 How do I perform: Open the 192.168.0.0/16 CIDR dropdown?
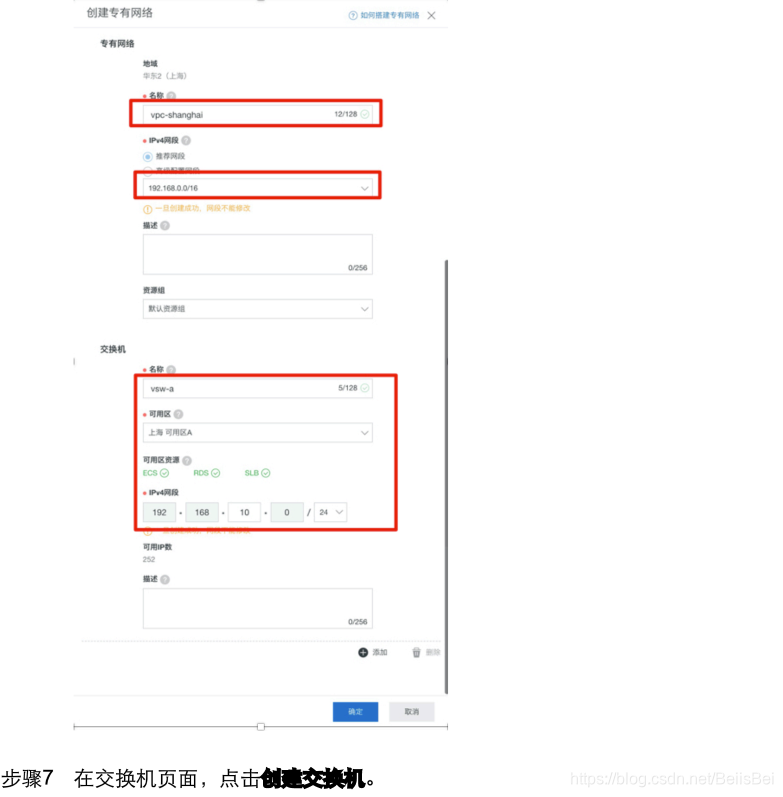tap(257, 188)
